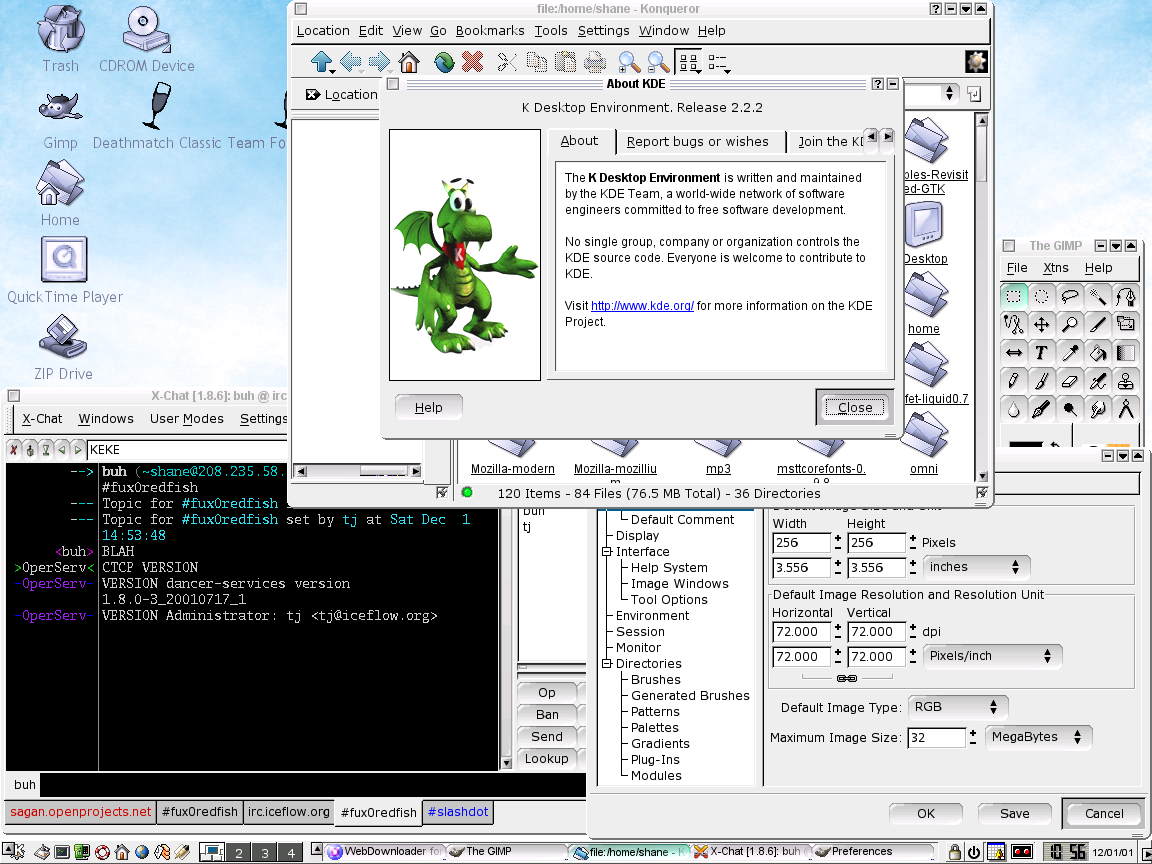
Task: Switch to the #slashdot tab in X-Chat
Action: 458,812
